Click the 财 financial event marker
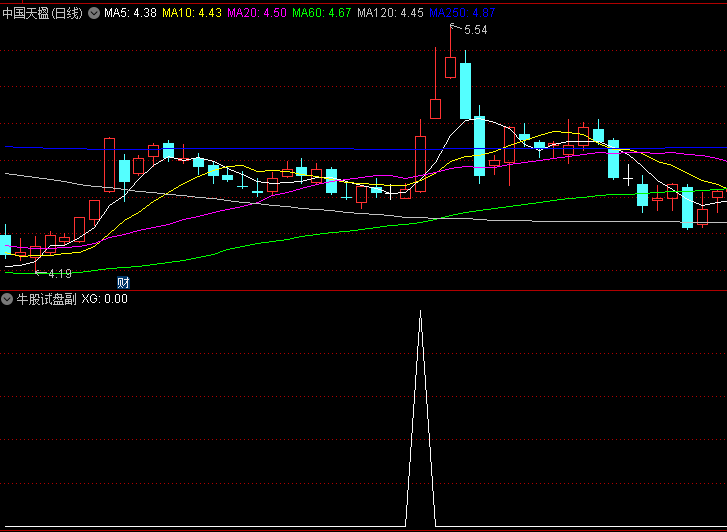 click(x=123, y=283)
